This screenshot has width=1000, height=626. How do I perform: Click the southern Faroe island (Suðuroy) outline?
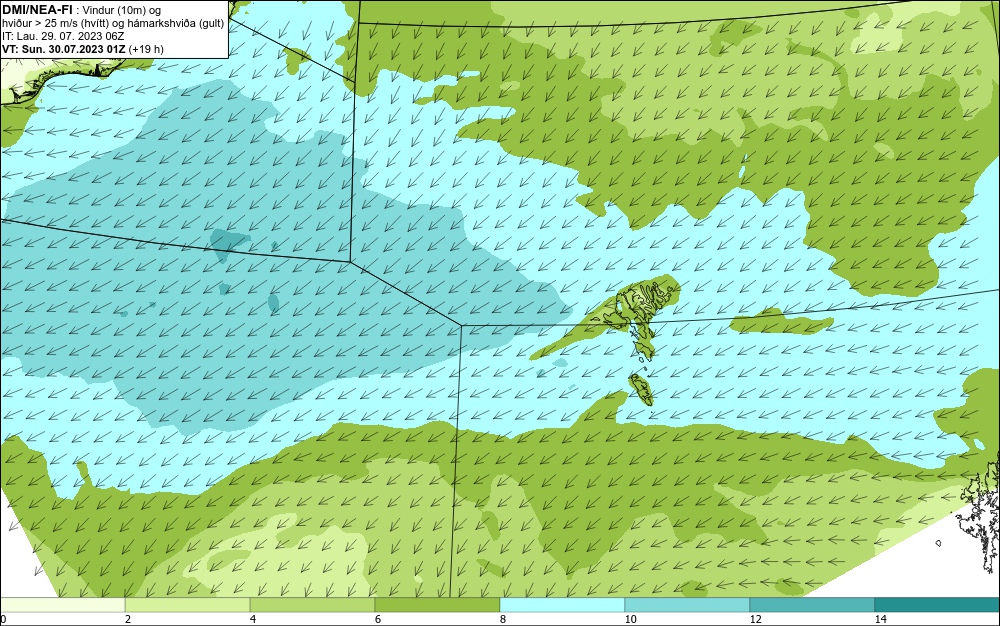pyautogui.click(x=642, y=389)
